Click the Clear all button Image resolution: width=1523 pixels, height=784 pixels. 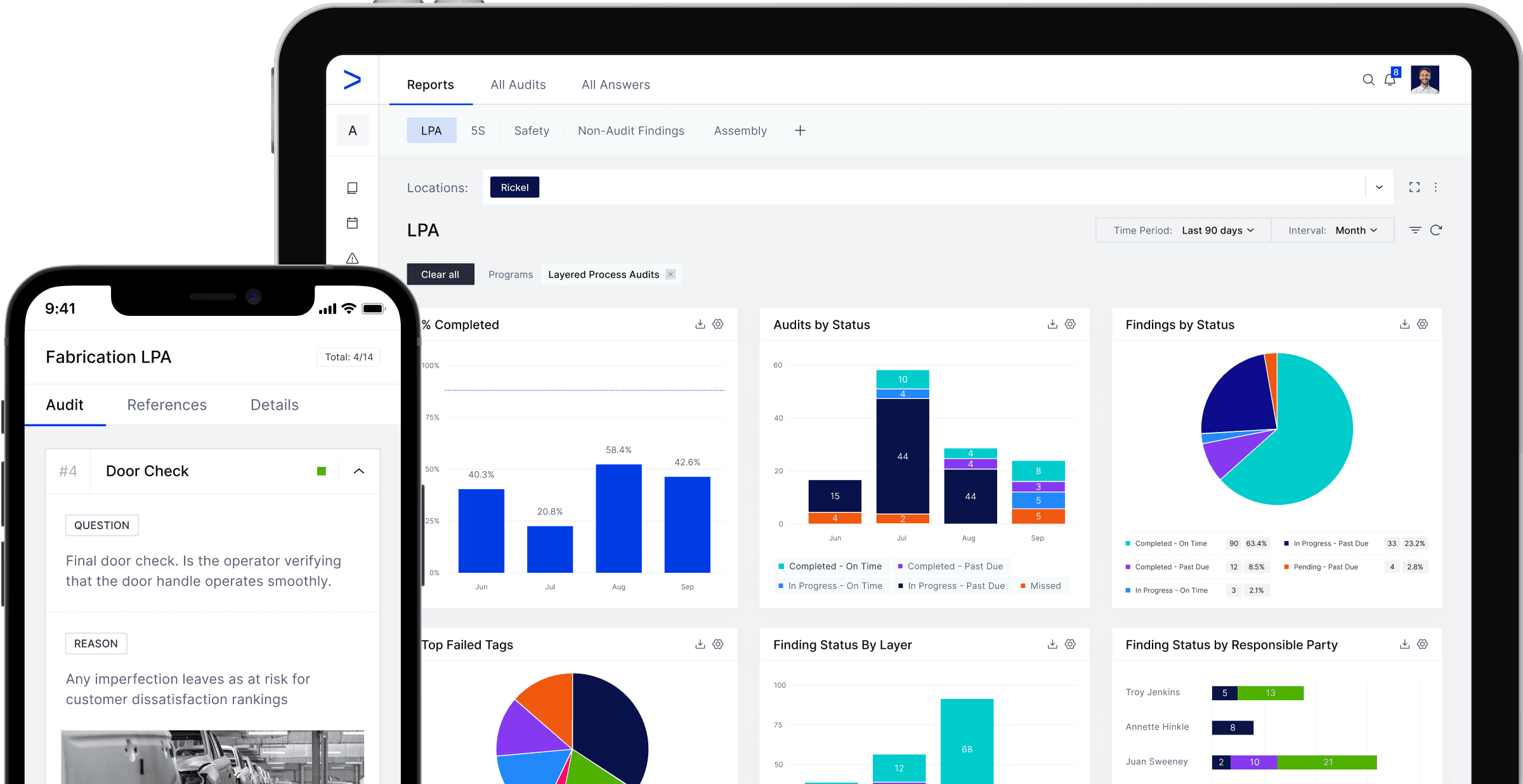(440, 274)
